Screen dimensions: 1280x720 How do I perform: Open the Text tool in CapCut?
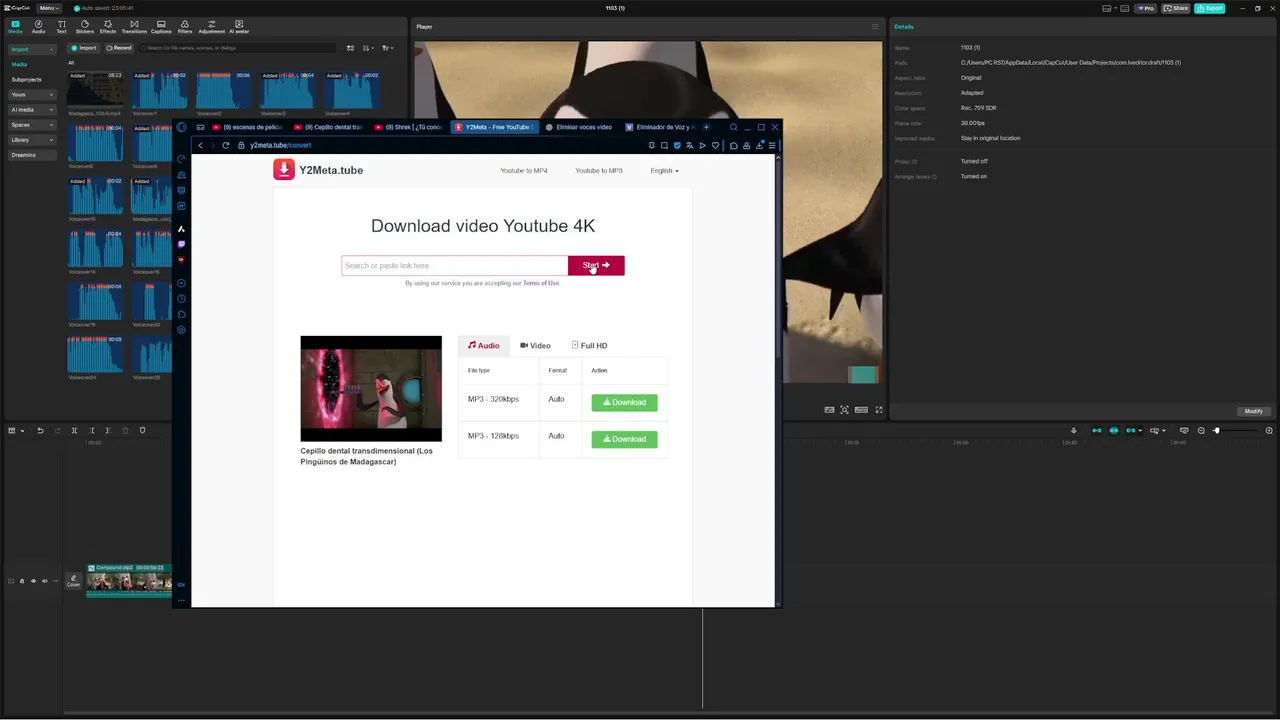click(61, 26)
